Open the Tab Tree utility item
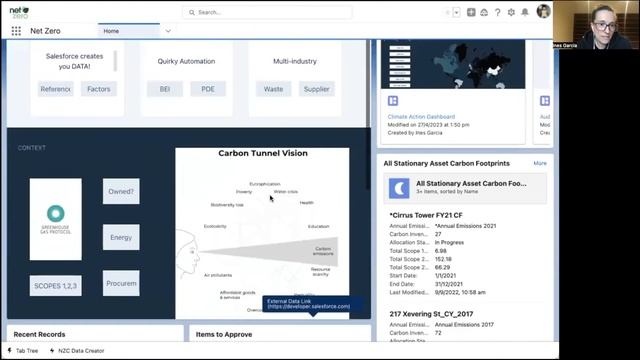Screen dimensions: 640x360 click(x=23, y=351)
